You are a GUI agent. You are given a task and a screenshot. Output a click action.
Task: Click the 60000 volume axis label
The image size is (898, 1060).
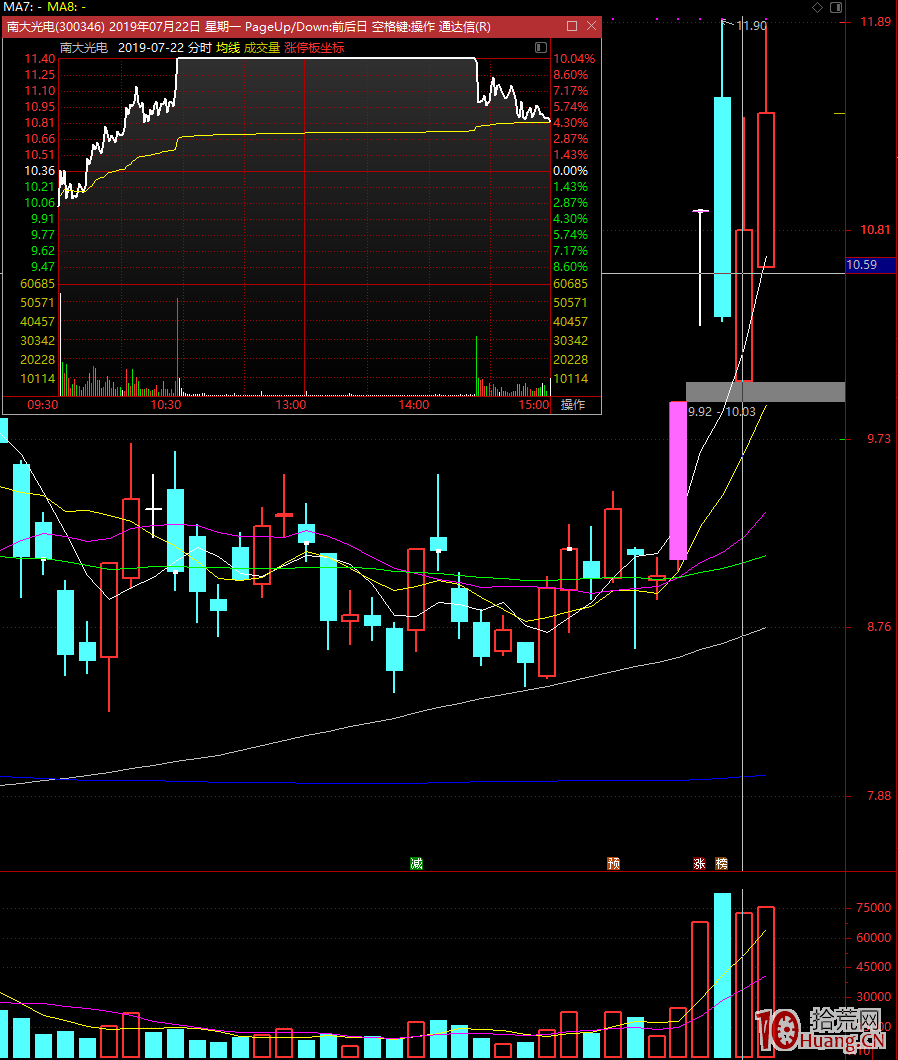point(873,938)
